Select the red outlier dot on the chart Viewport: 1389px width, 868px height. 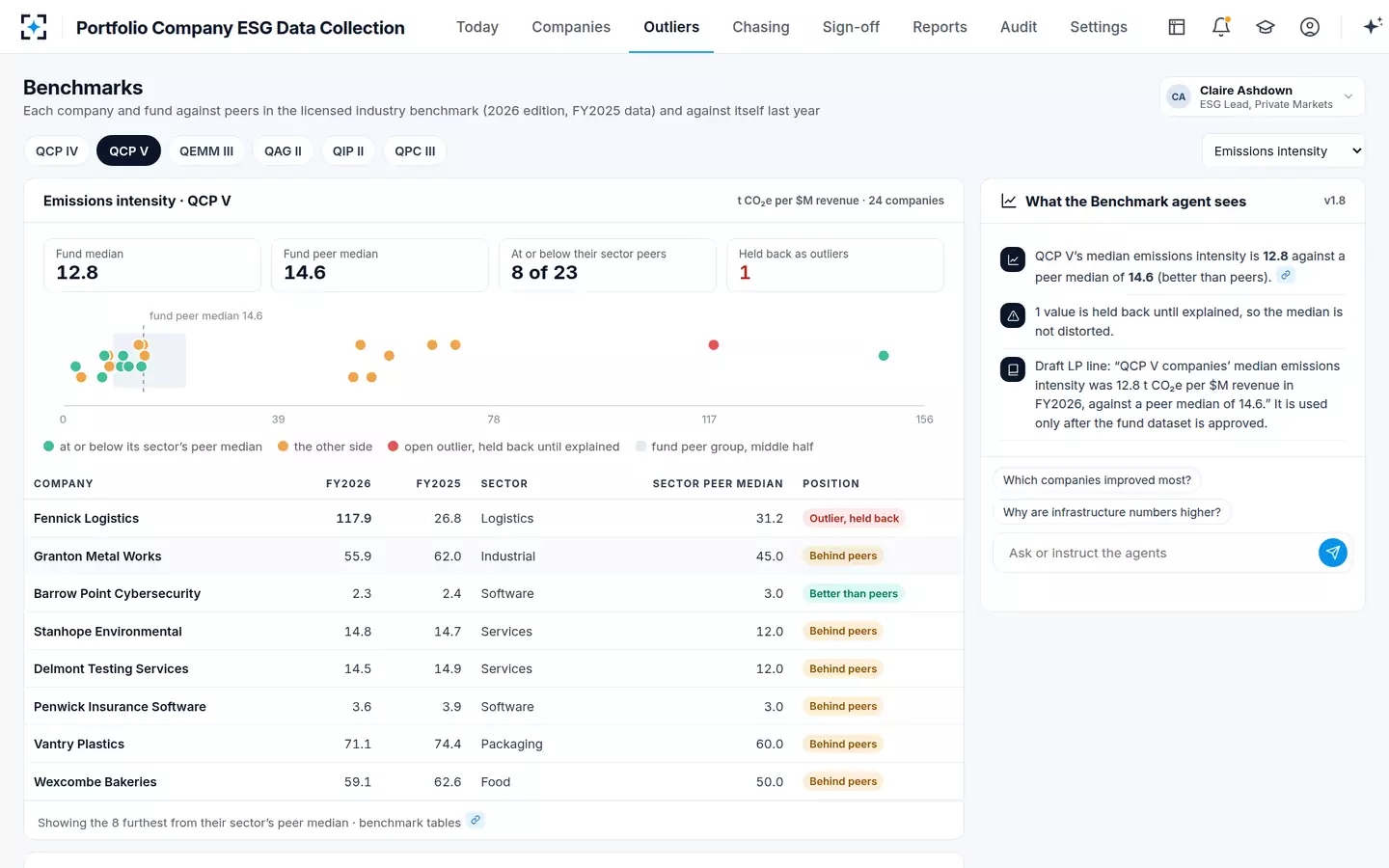point(714,345)
